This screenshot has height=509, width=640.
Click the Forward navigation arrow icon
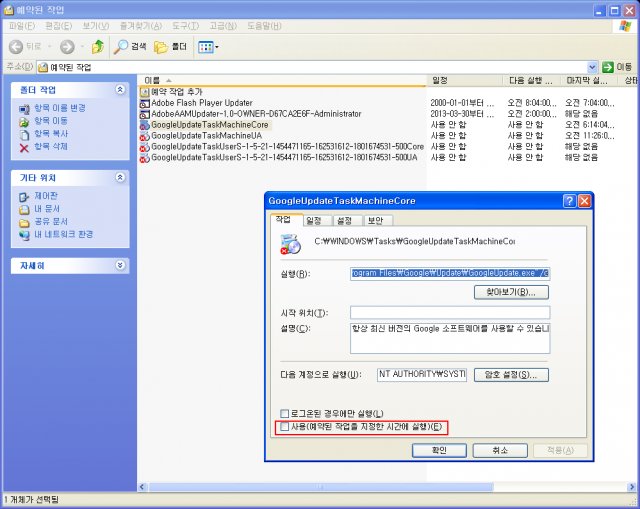(x=67, y=47)
